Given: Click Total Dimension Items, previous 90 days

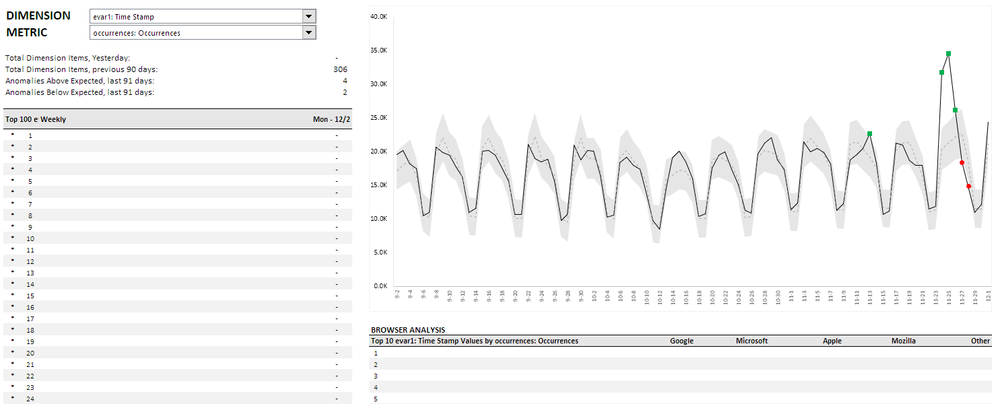Looking at the screenshot, I should tap(81, 69).
